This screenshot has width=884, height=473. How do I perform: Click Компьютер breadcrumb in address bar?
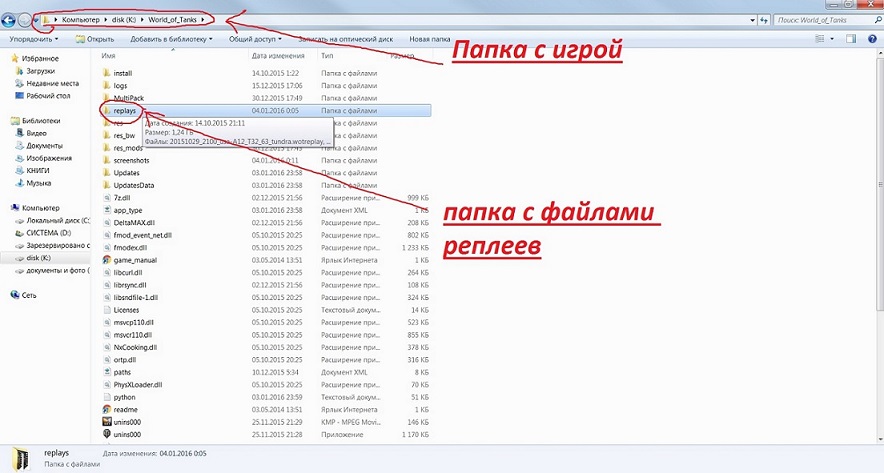click(81, 20)
